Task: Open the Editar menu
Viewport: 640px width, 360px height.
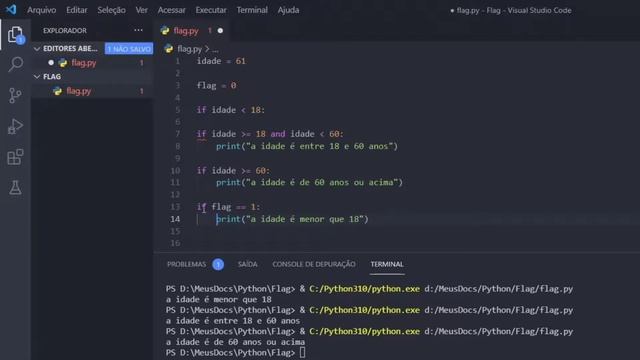Action: (x=77, y=10)
